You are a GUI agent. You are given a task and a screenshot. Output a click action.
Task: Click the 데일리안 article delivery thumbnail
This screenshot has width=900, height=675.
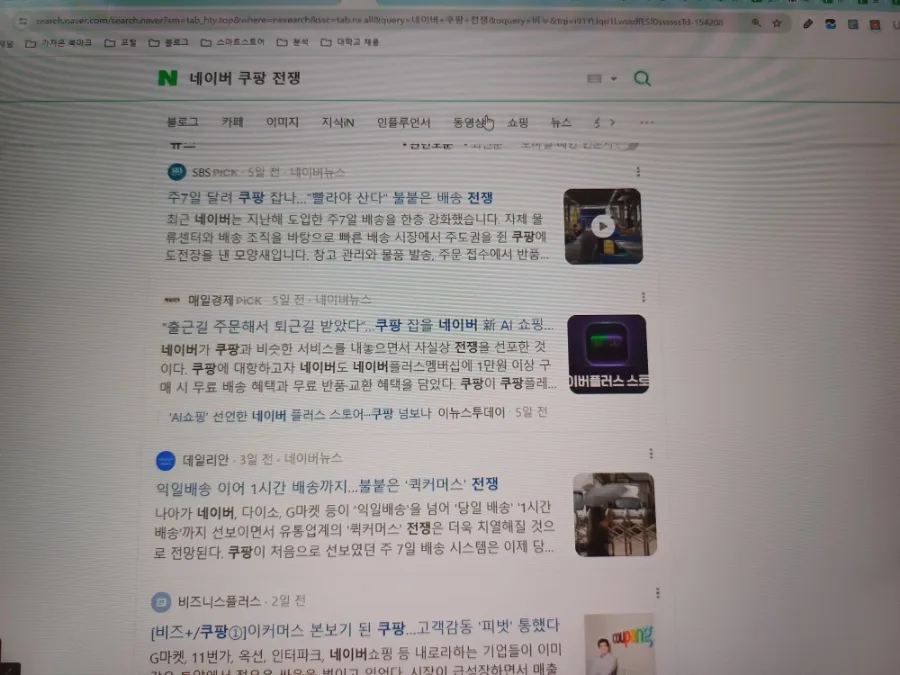pos(615,514)
